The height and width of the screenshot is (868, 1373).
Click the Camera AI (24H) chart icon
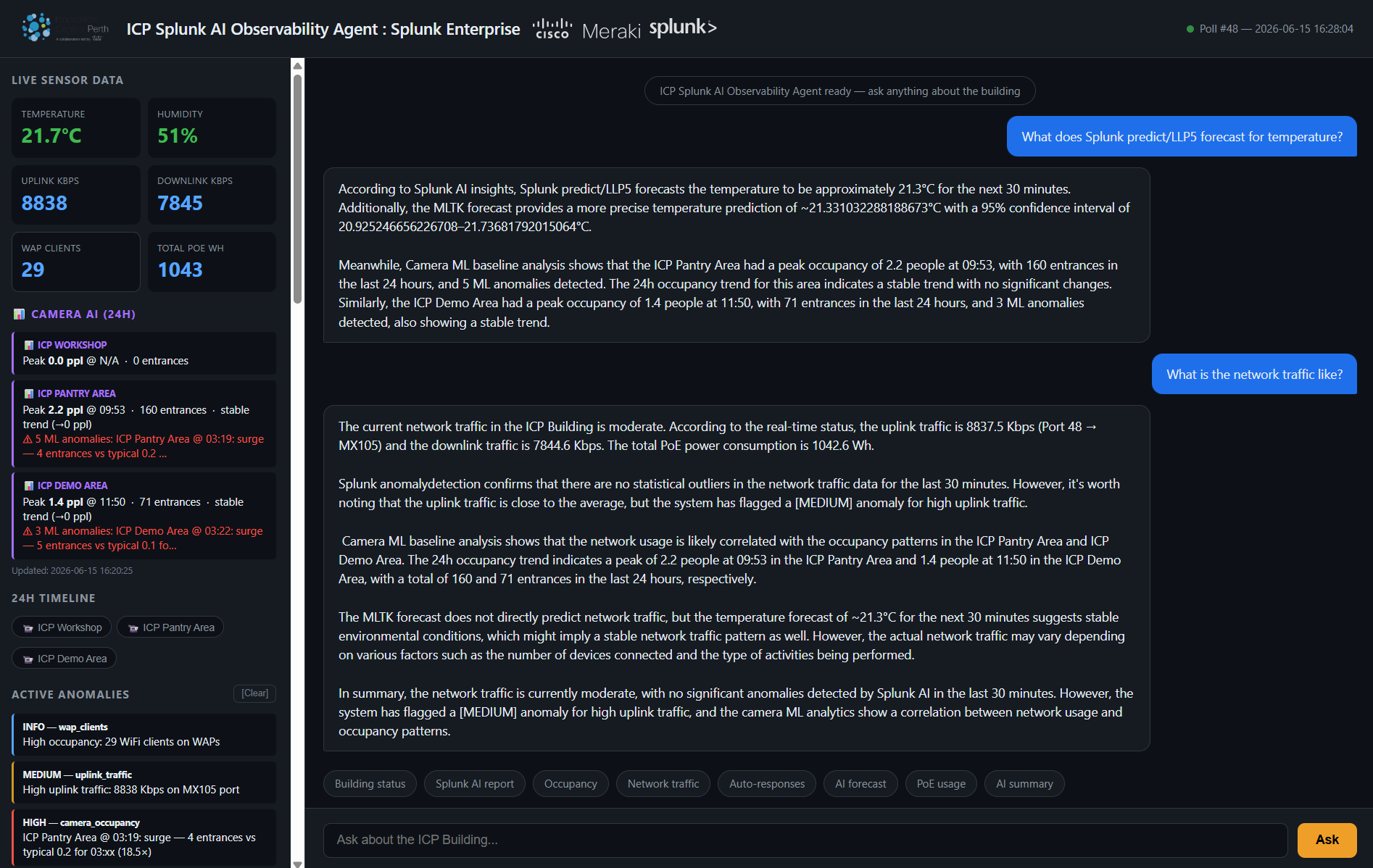(x=20, y=314)
